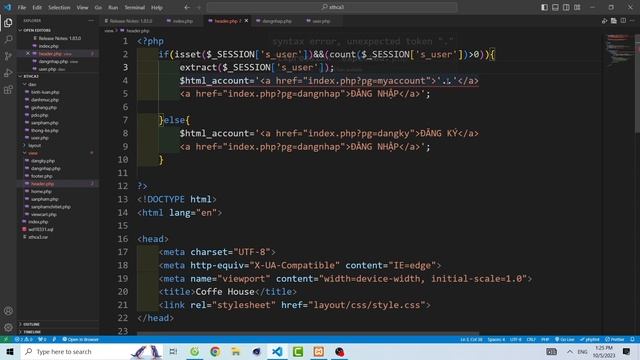
Task: Open the Accounts icon in activity bar
Action: [x=8, y=311]
